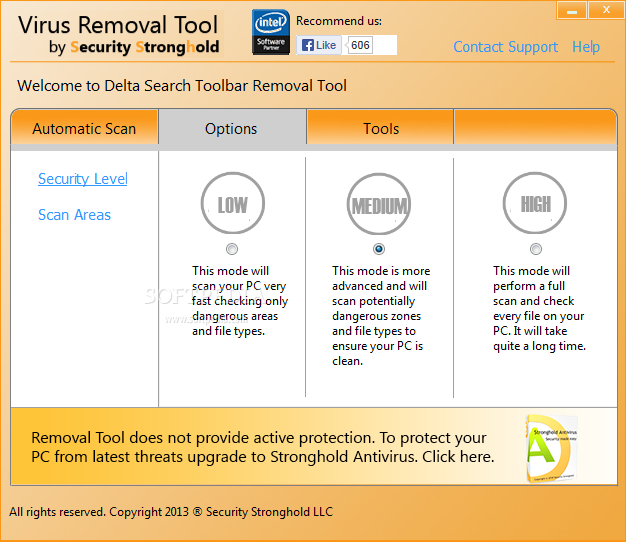Click the Stronghold Antivirus product box image
The width and height of the screenshot is (626, 542).
coord(552,448)
